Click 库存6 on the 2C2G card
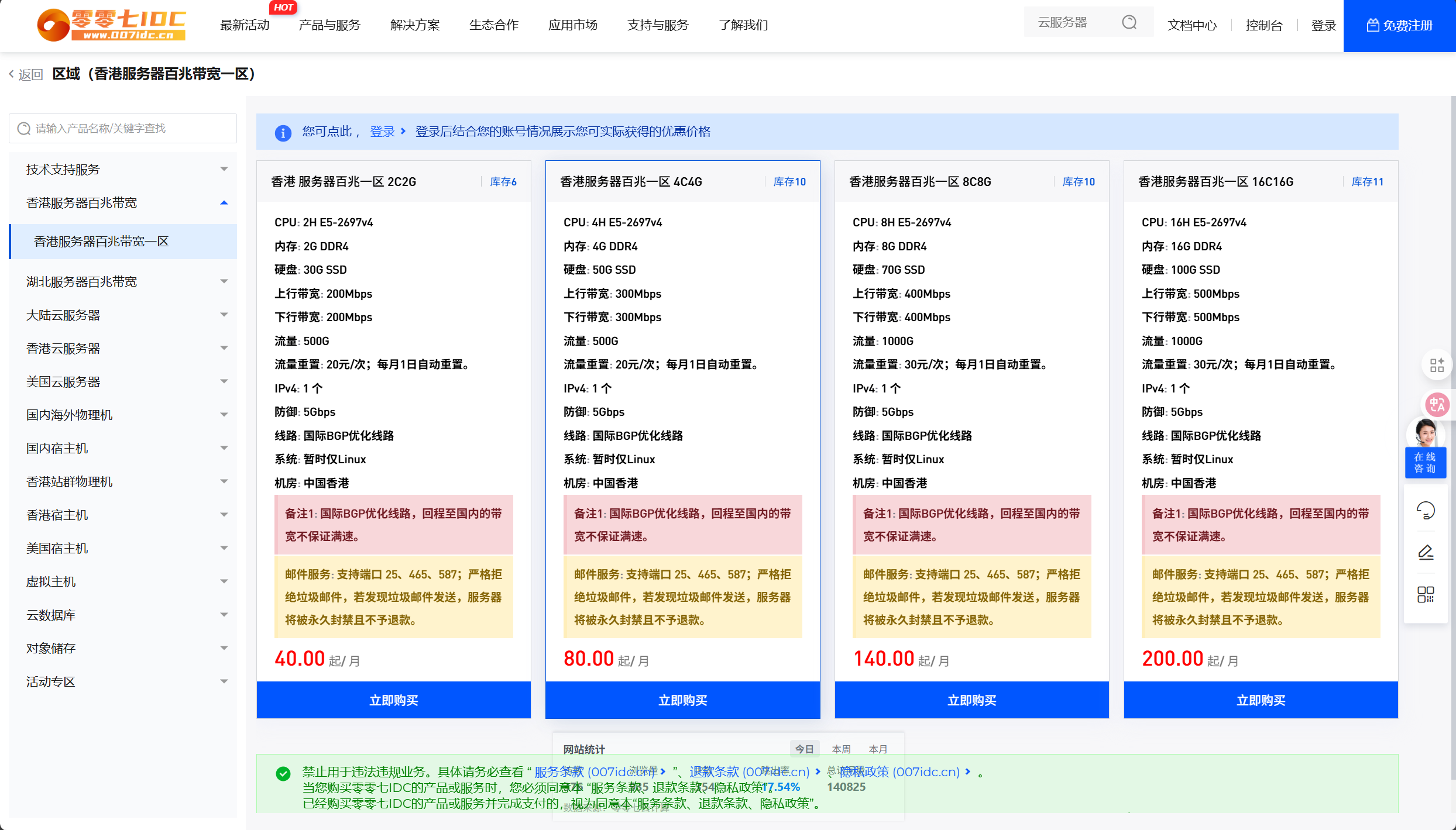The width and height of the screenshot is (1456, 830). pos(503,182)
